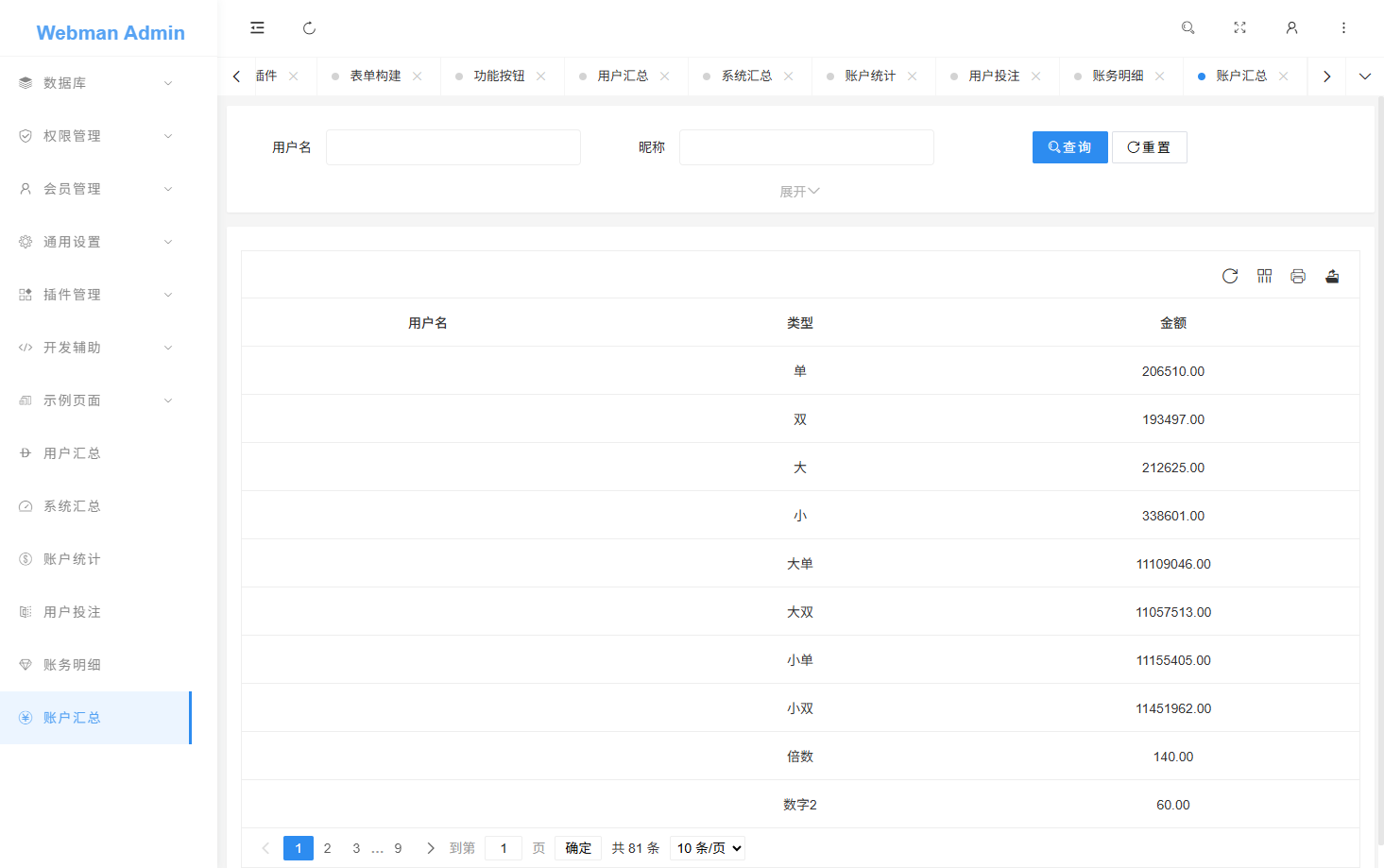This screenshot has height=868, width=1384.
Task: Close the 账户统计 tab
Action: [912, 76]
